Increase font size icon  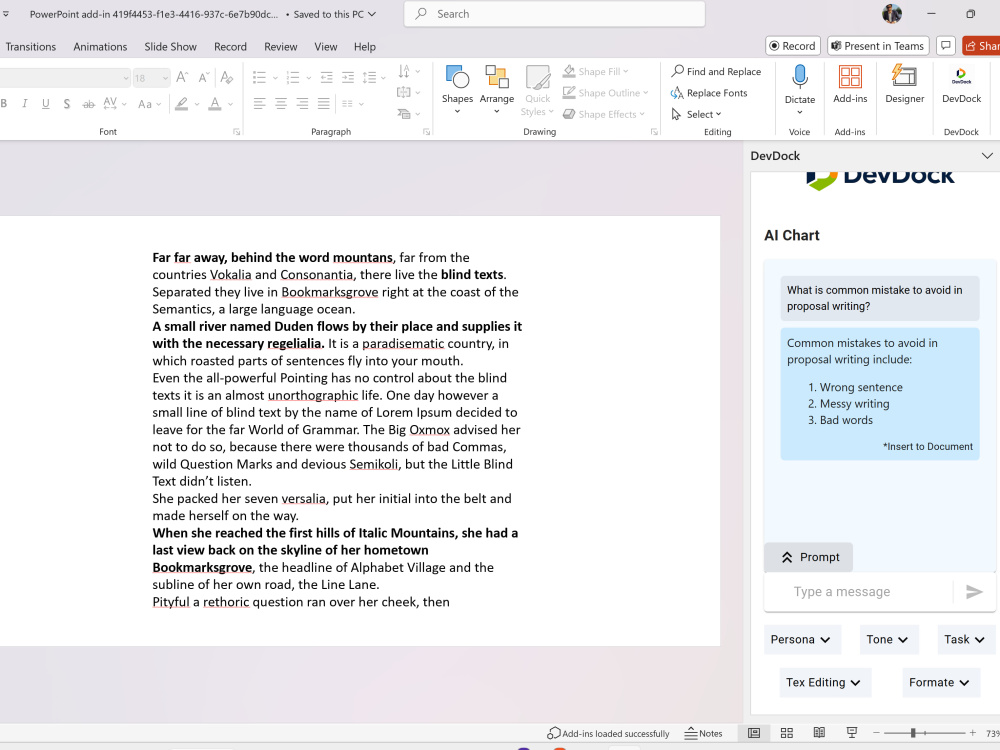[x=182, y=78]
